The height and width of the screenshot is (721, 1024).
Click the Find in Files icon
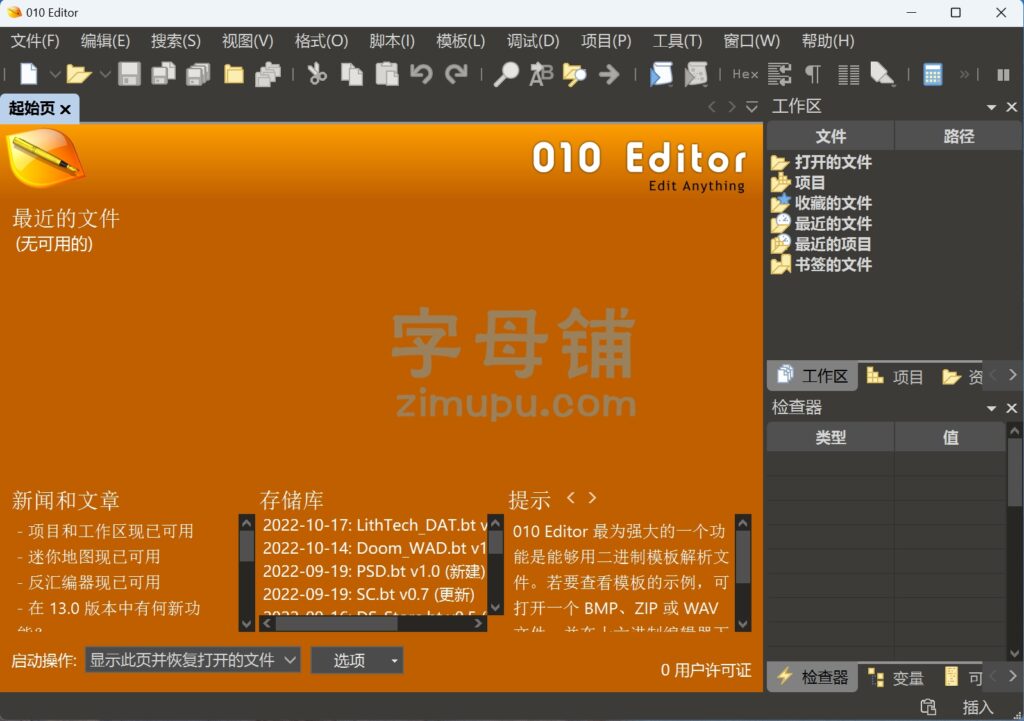click(575, 74)
